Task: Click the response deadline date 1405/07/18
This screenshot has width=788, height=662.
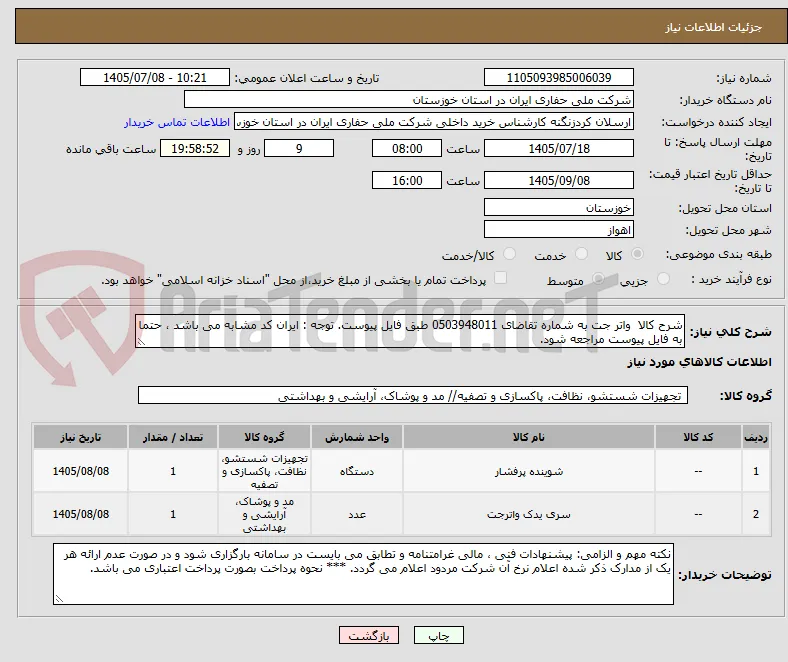Action: coord(559,148)
